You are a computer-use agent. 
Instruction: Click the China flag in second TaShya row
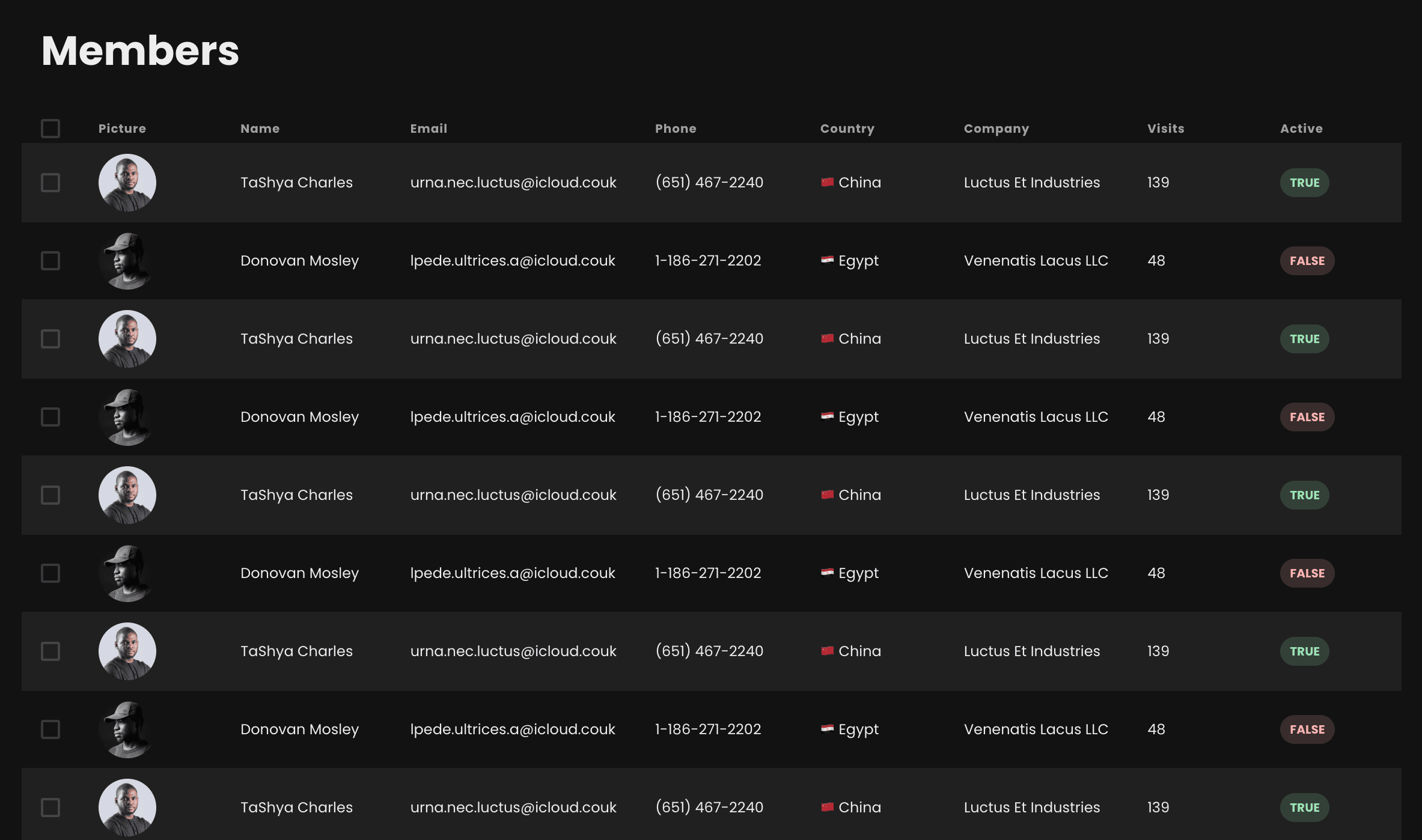coord(827,338)
